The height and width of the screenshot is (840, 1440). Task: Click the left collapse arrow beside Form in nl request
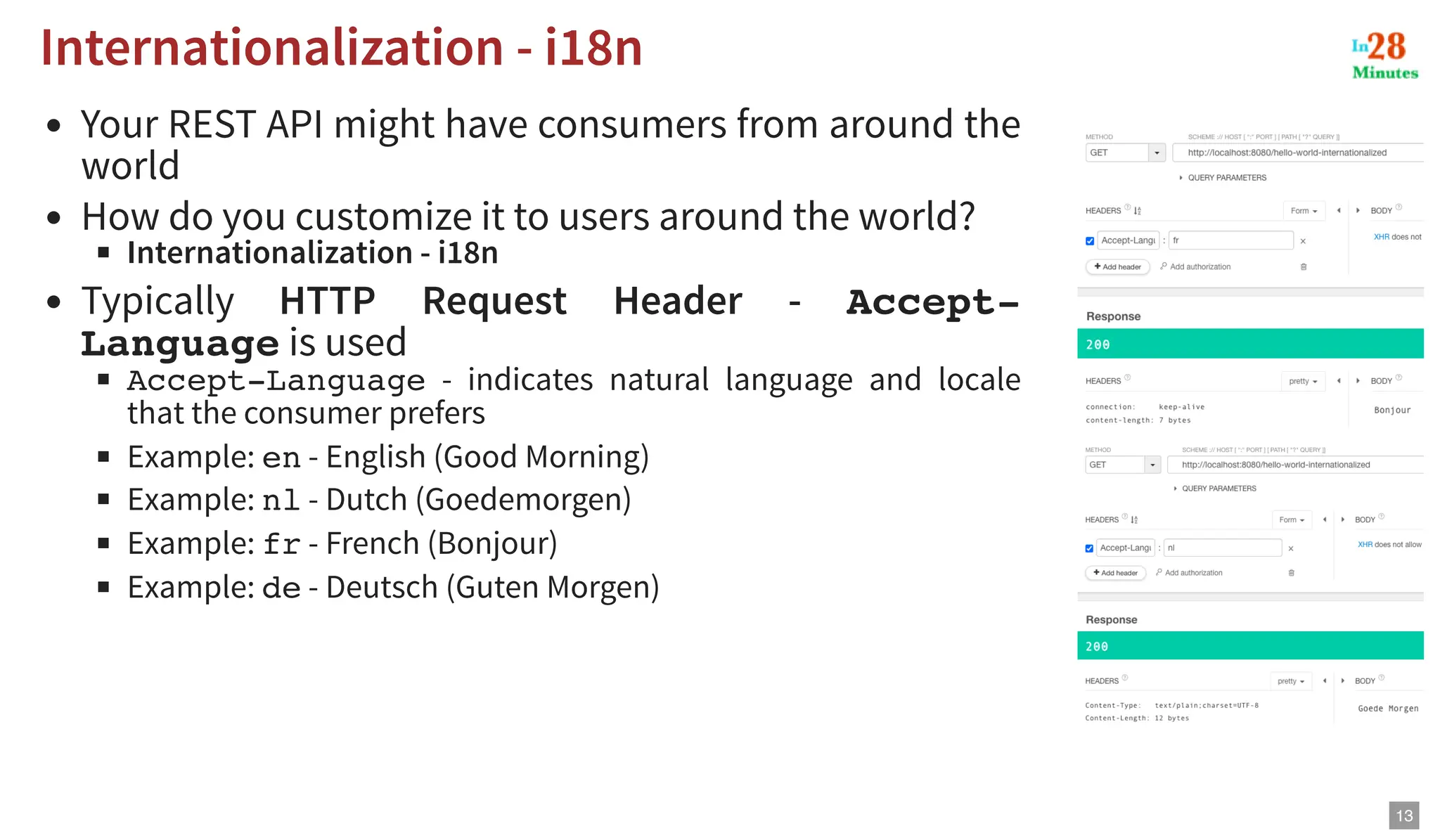(x=1325, y=519)
